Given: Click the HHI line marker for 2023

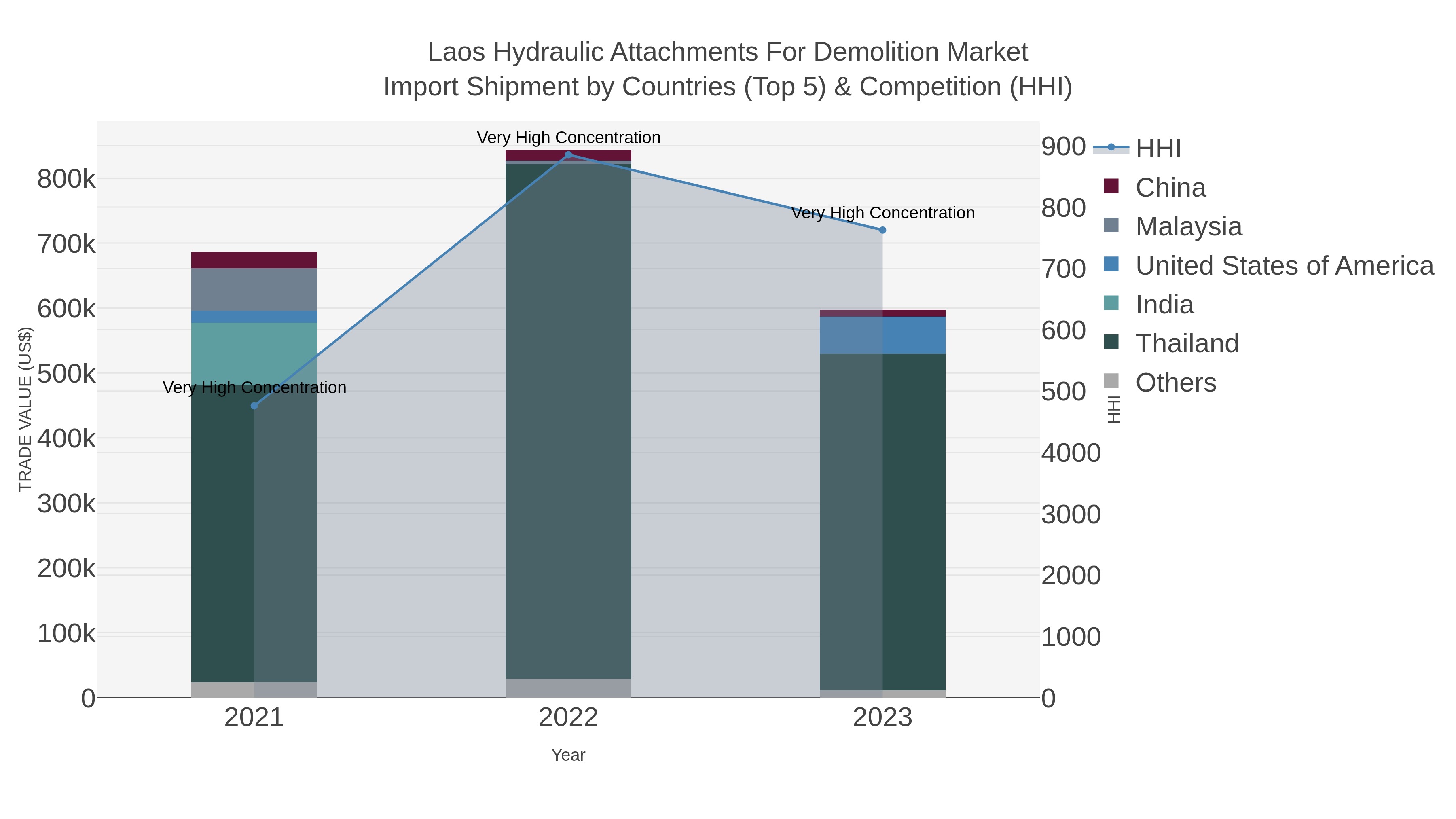Looking at the screenshot, I should pyautogui.click(x=883, y=230).
